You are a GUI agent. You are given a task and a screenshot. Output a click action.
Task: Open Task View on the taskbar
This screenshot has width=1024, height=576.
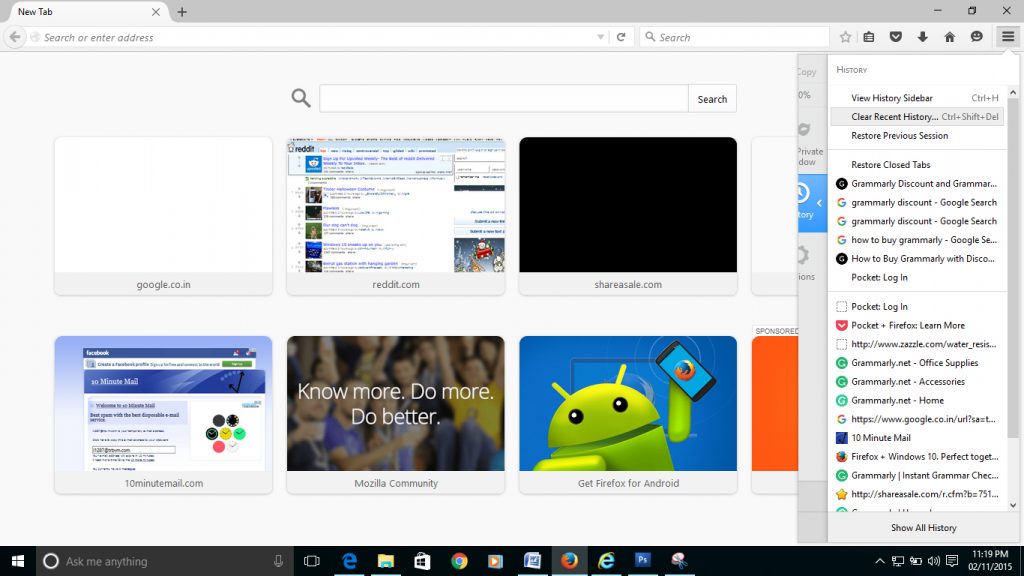312,561
